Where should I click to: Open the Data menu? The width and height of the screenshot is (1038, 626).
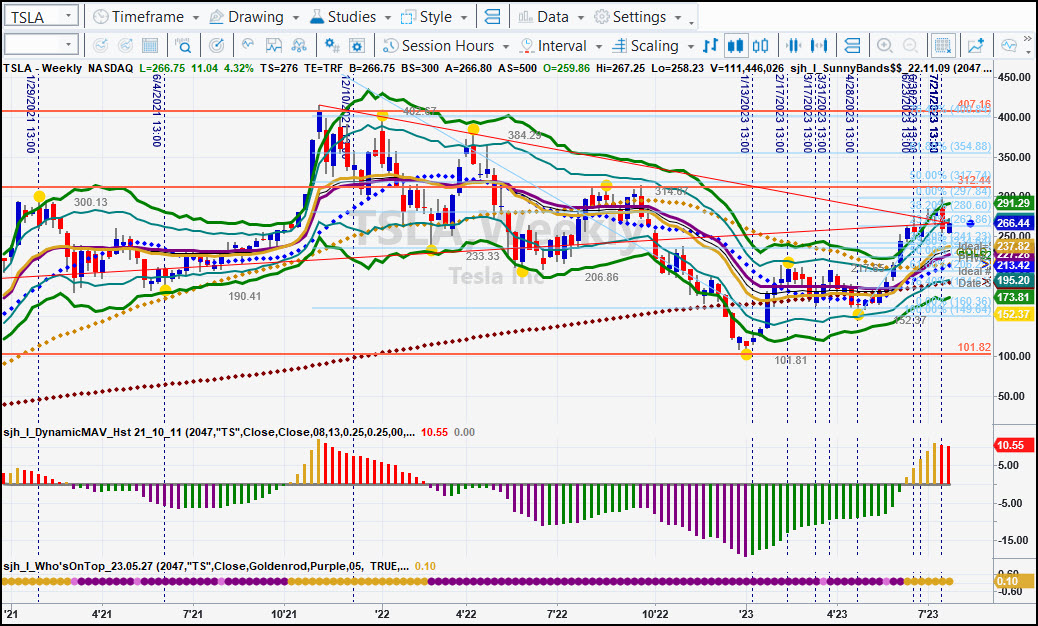coord(551,17)
